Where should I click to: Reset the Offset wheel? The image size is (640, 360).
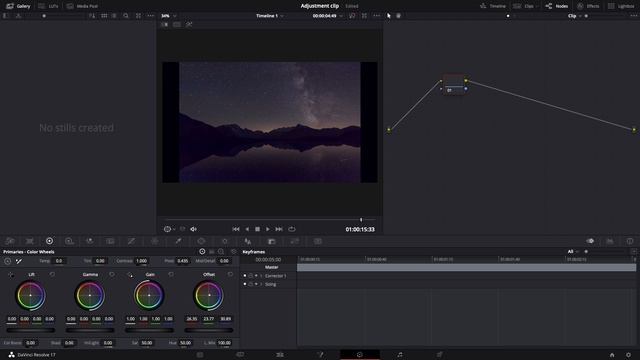click(x=230, y=275)
